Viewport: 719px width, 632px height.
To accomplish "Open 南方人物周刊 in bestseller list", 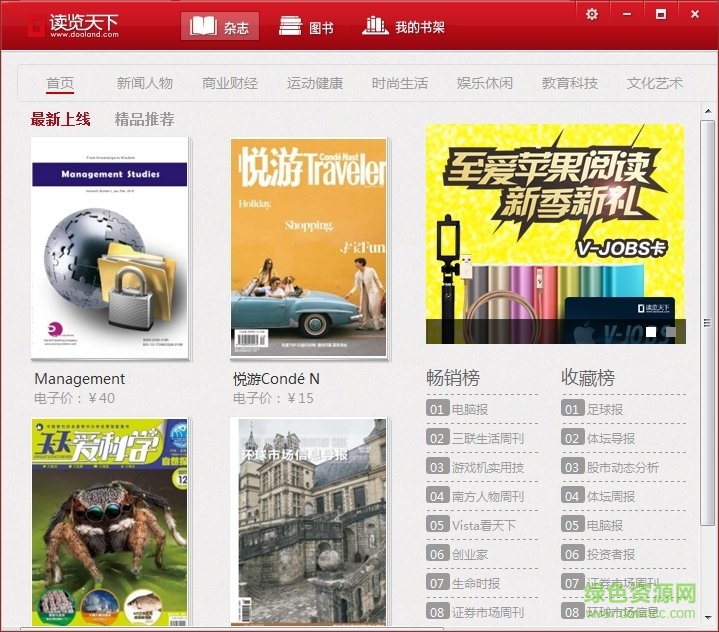I will (x=488, y=496).
